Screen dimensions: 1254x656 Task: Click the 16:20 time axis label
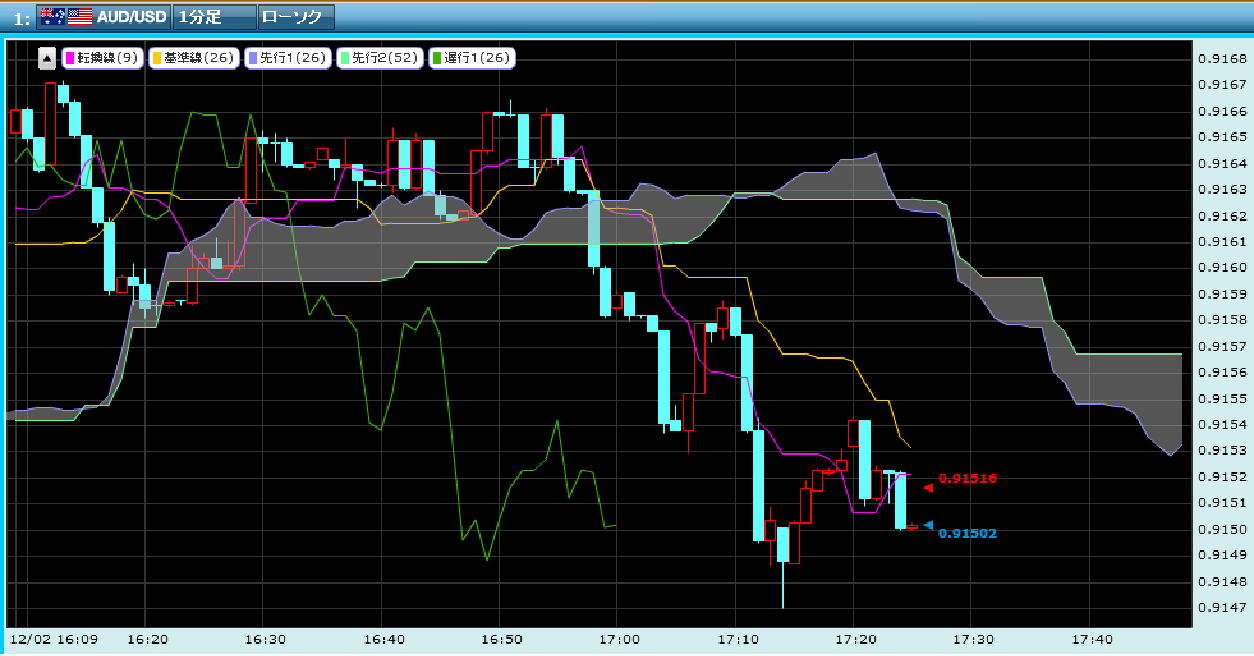(146, 638)
